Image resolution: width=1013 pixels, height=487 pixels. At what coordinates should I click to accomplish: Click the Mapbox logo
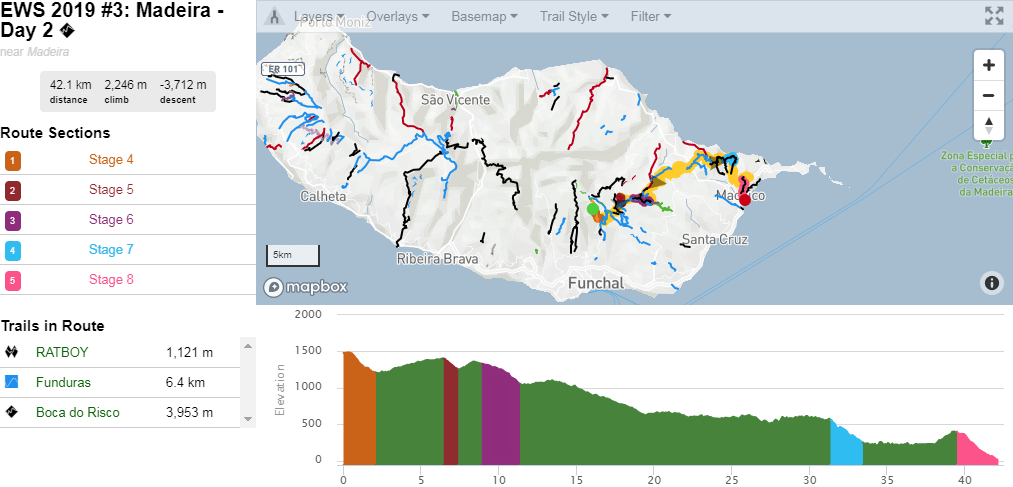pyautogui.click(x=307, y=287)
